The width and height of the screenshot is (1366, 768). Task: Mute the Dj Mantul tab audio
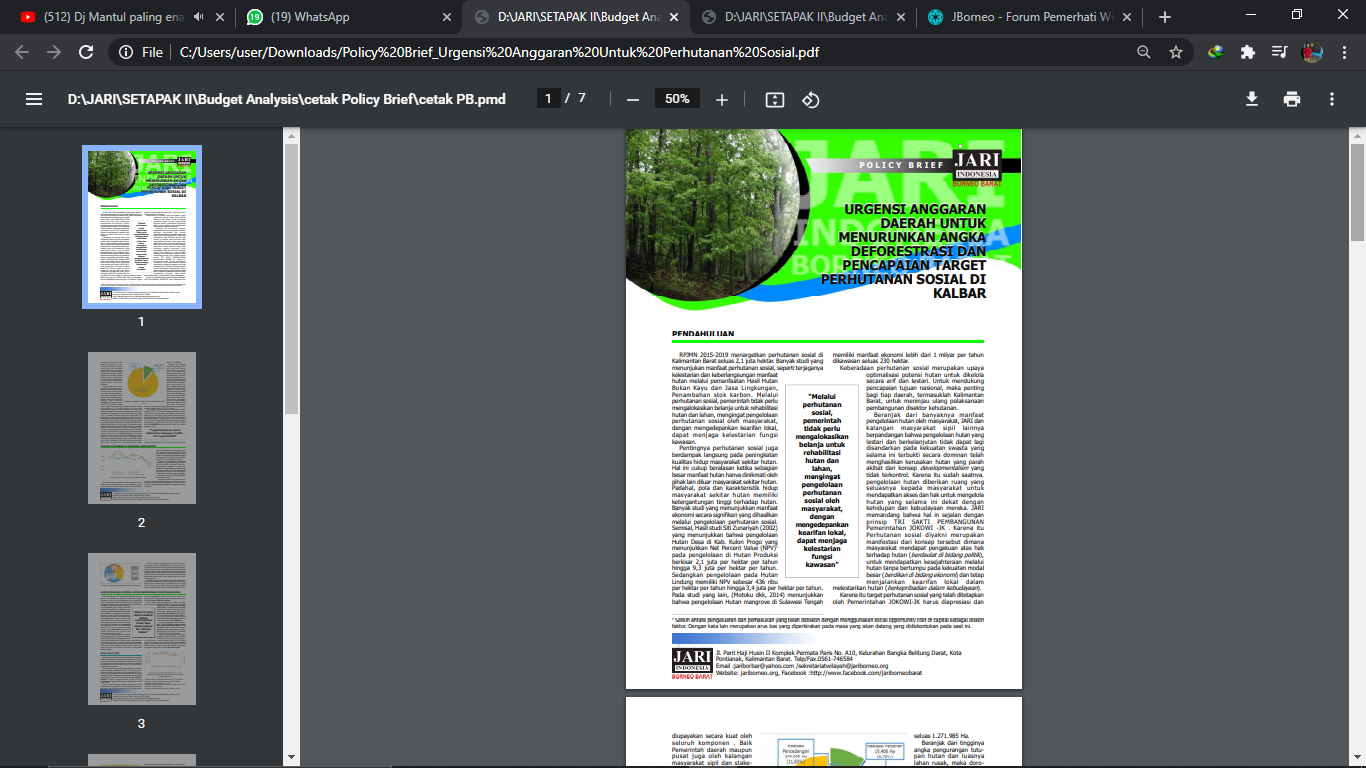click(198, 17)
